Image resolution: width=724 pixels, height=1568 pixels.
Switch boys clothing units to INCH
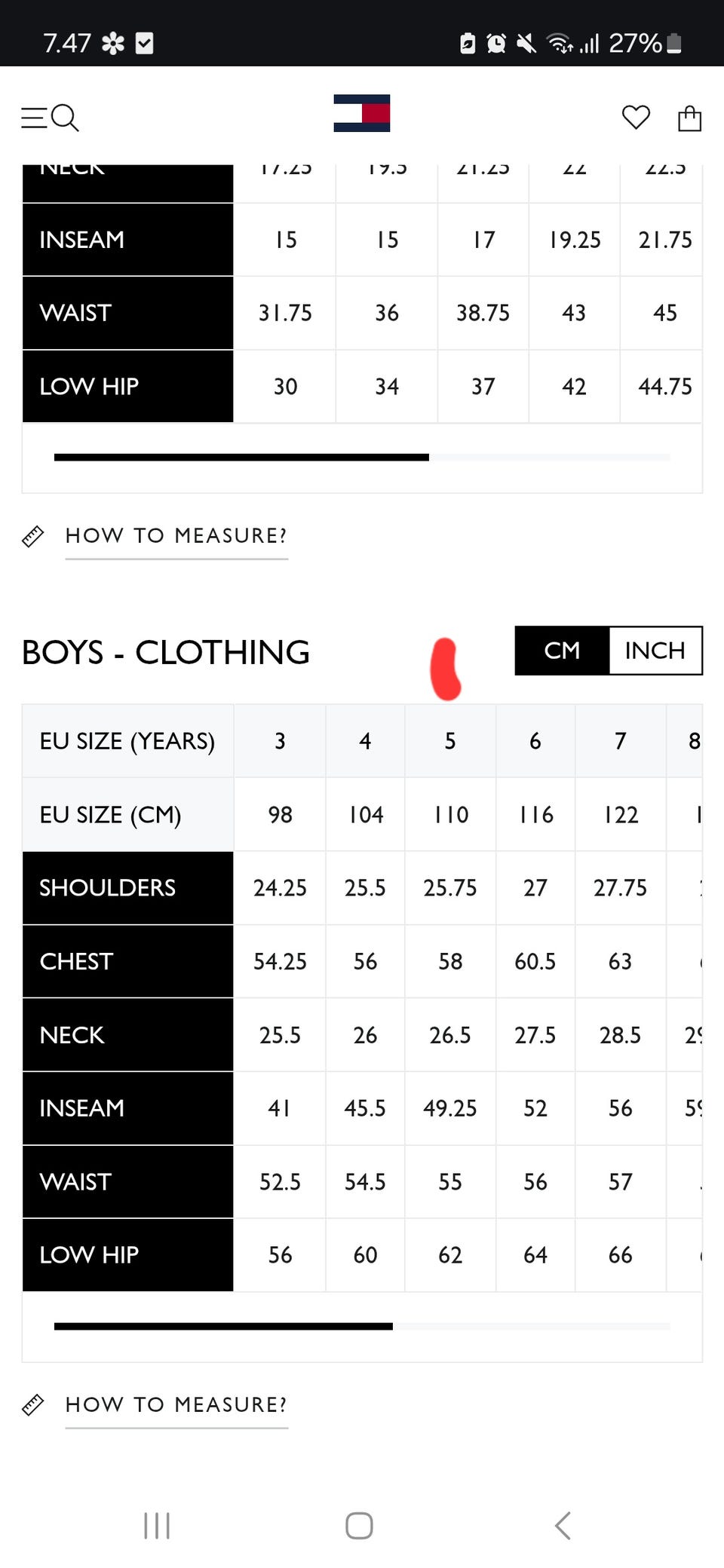pyautogui.click(x=655, y=651)
